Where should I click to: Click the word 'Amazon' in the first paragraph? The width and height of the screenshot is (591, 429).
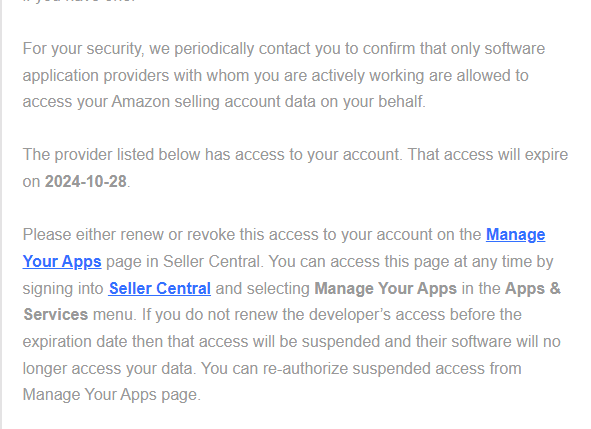pos(141,102)
